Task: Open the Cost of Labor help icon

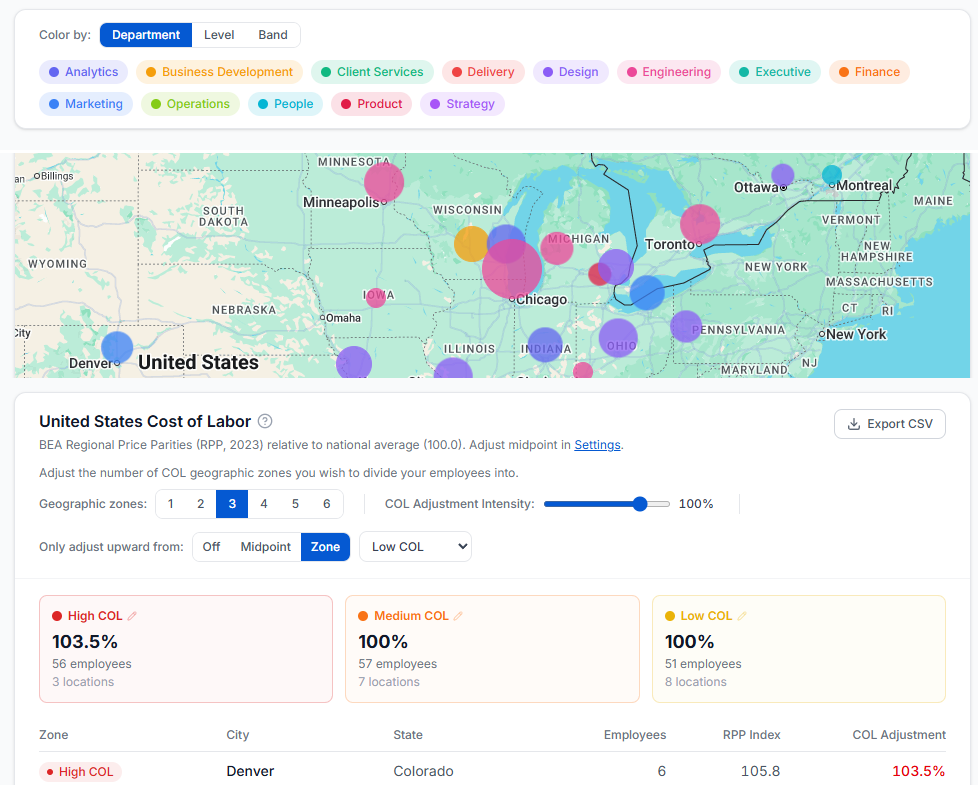Action: tap(265, 421)
